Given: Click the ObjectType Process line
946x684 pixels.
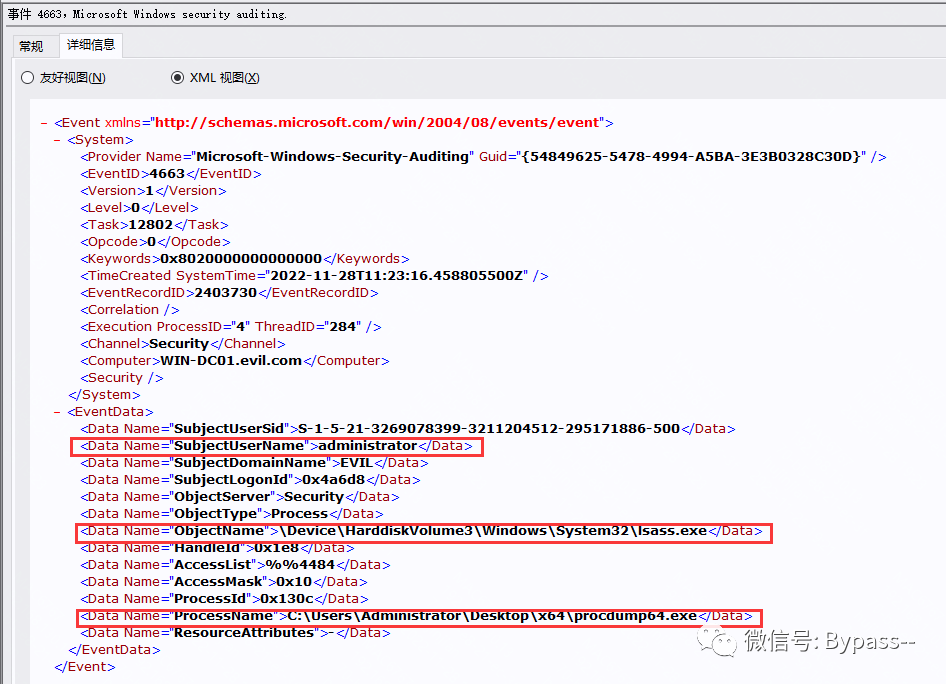Looking at the screenshot, I should click(x=232, y=514).
